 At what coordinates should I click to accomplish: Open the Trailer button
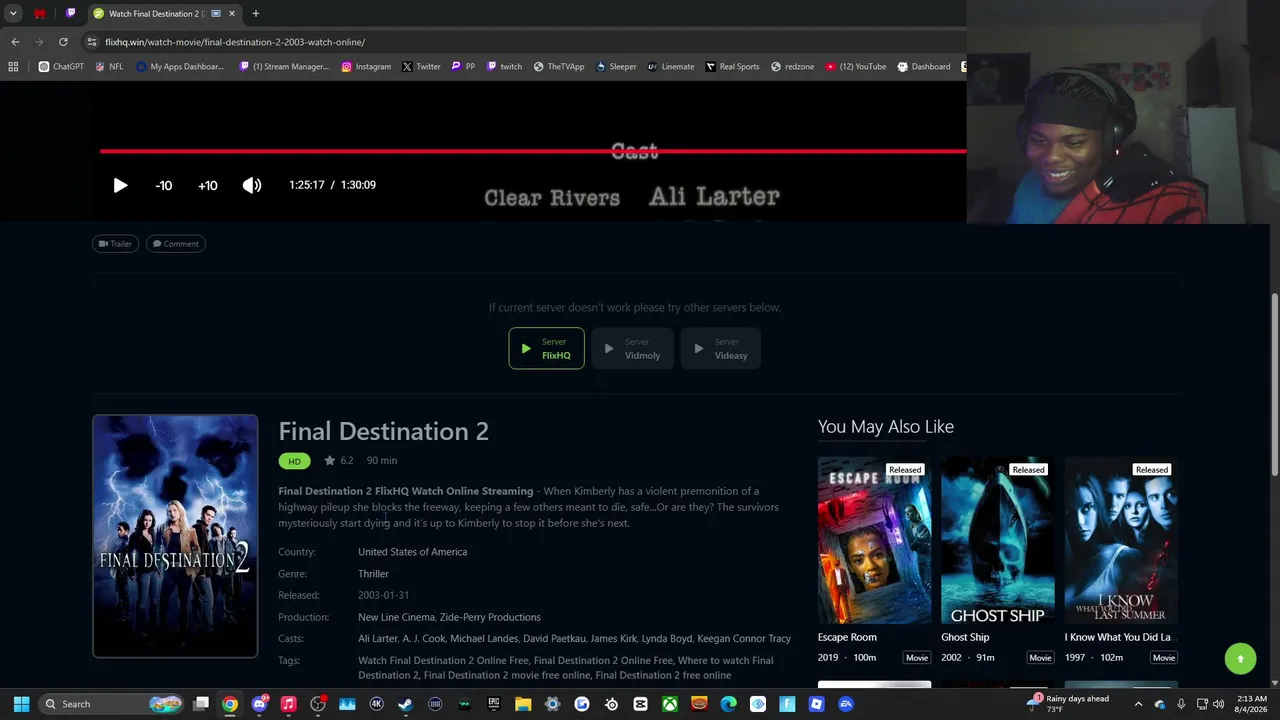[116, 244]
